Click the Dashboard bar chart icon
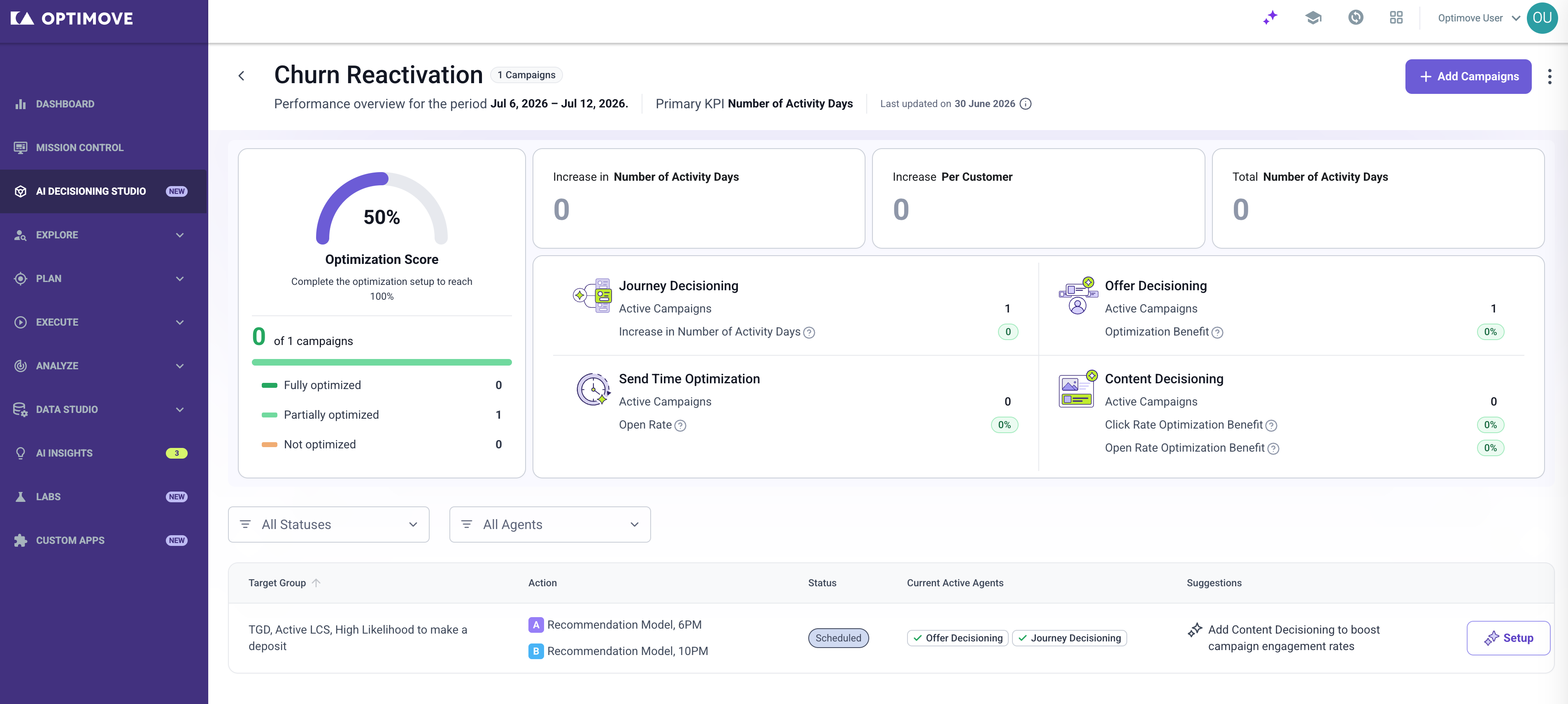1568x704 pixels. (x=21, y=104)
